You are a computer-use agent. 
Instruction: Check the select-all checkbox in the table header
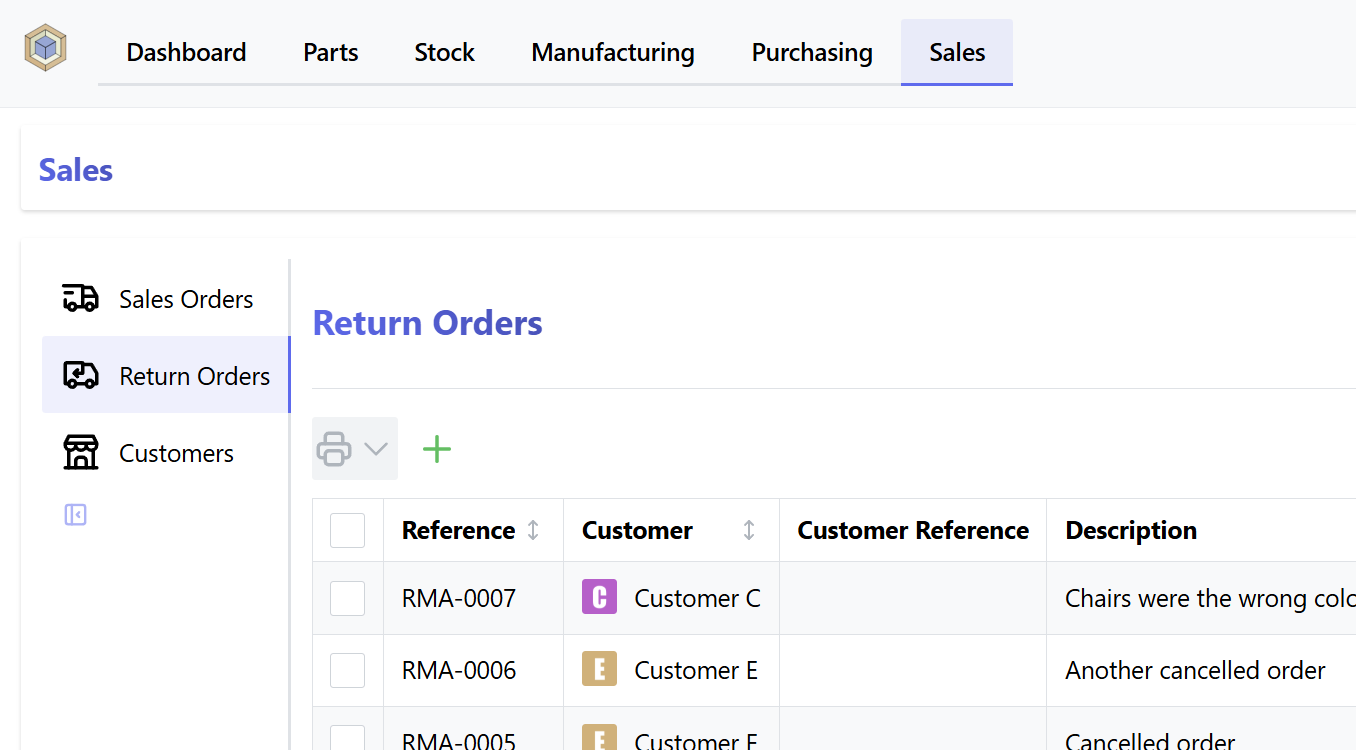point(347,530)
